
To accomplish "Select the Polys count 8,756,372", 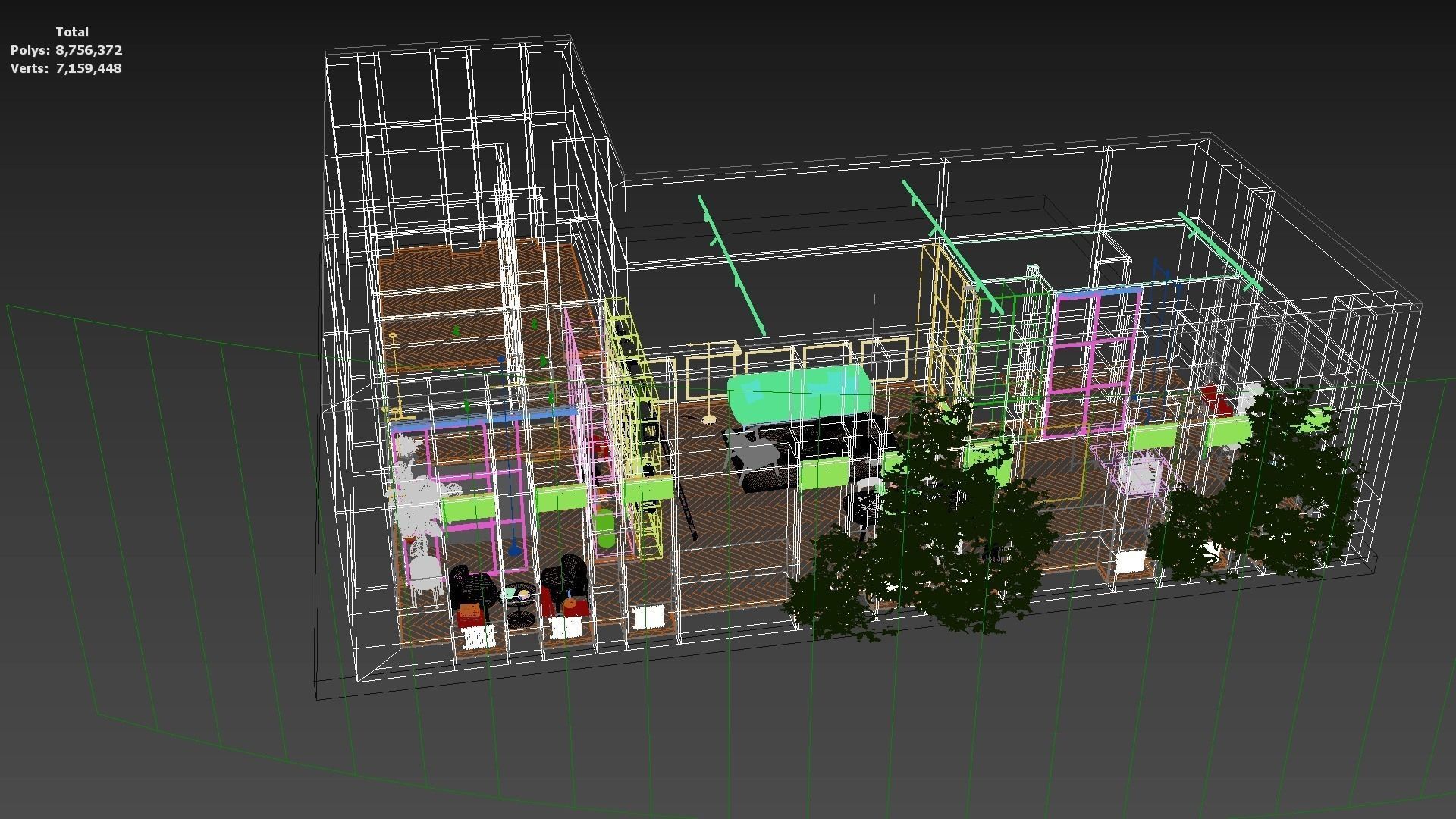I will click(x=89, y=50).
